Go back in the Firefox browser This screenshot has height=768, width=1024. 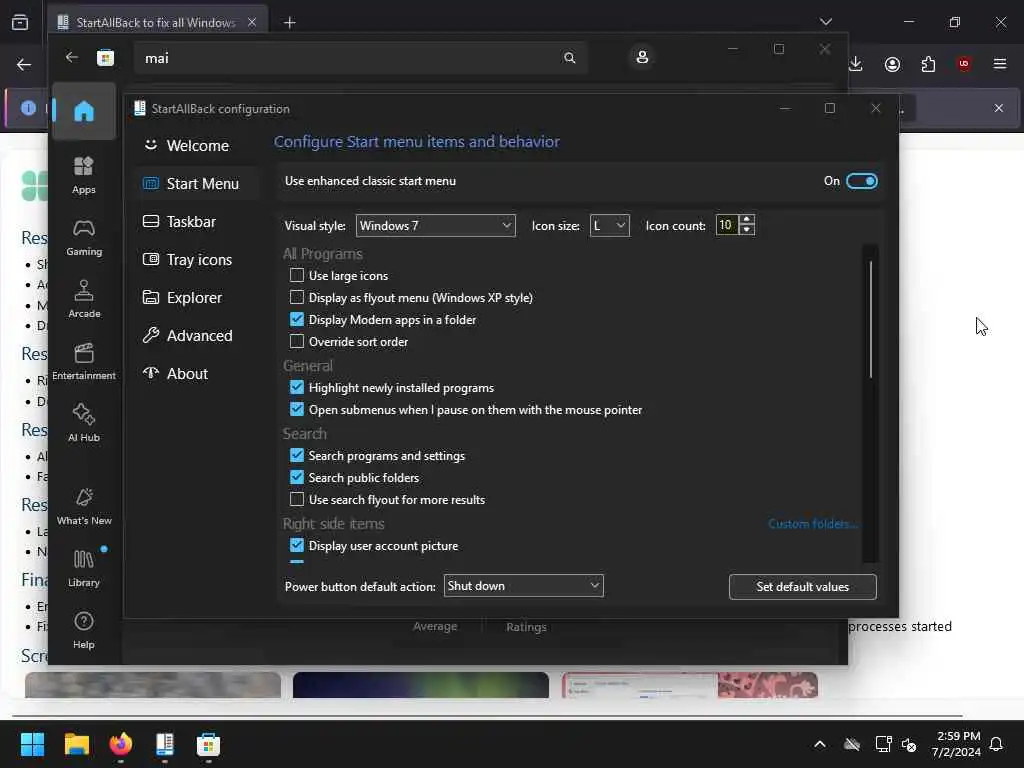(x=24, y=64)
